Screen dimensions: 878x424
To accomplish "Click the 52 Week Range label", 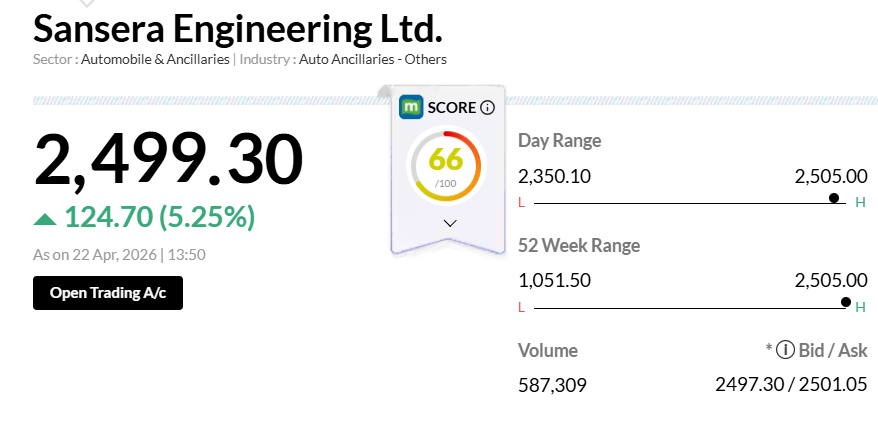I will tap(579, 245).
